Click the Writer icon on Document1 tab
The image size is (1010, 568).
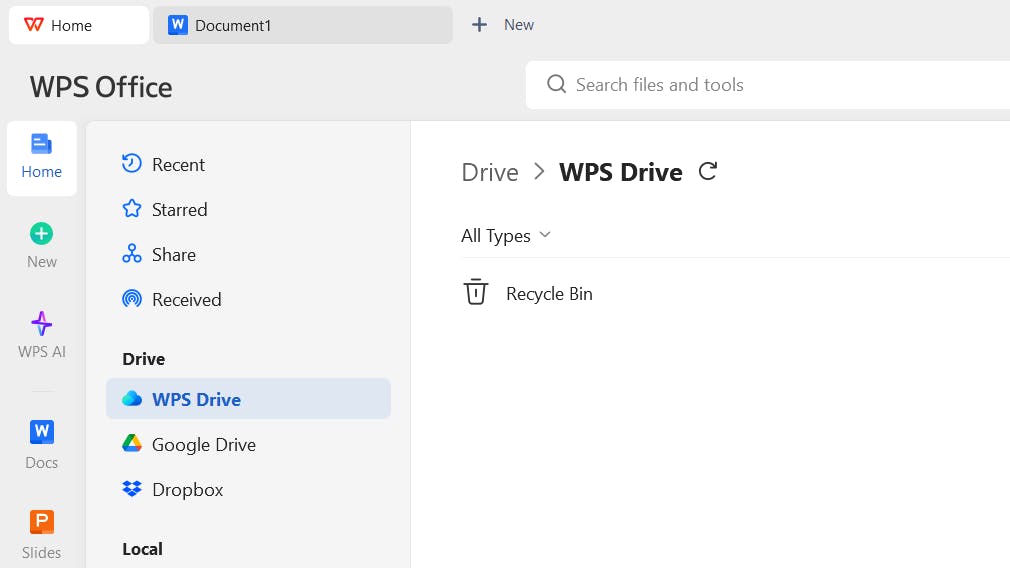point(178,25)
